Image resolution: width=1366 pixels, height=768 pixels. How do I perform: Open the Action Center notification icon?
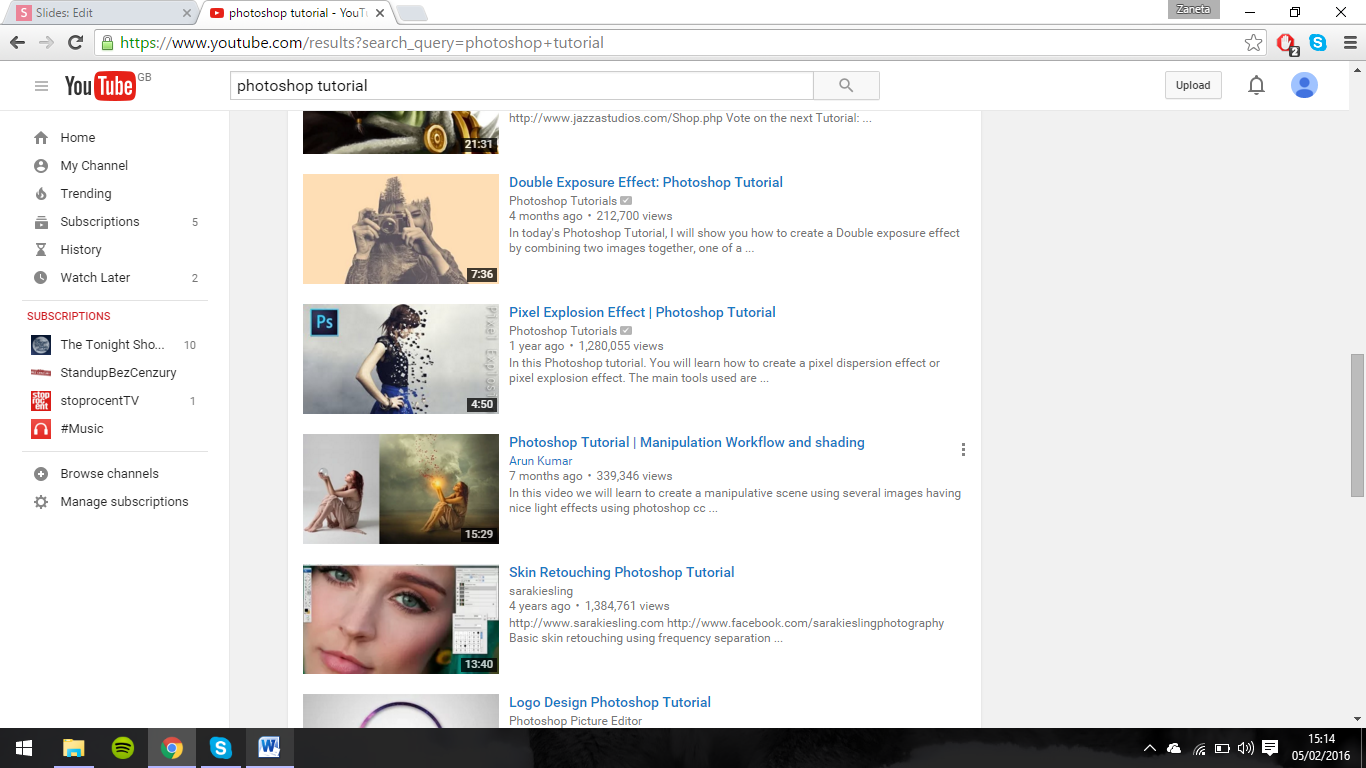[1270, 748]
